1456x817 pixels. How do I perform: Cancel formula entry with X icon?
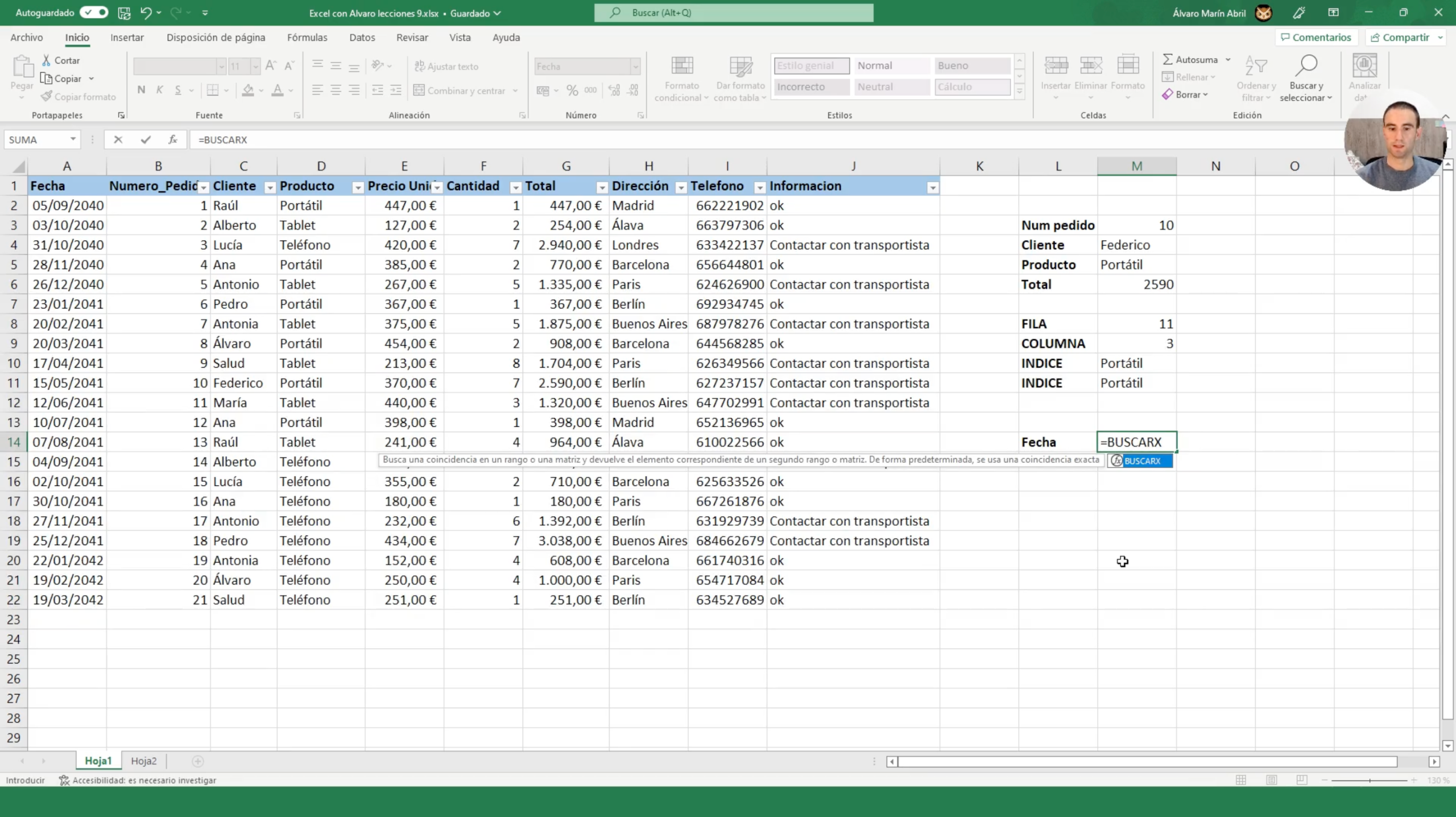tap(118, 139)
